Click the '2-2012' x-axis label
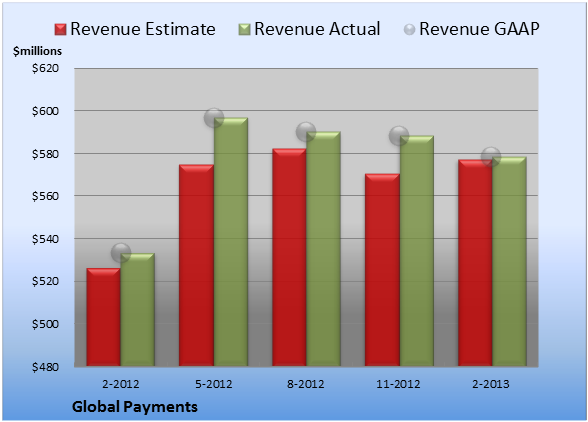 click(120, 384)
